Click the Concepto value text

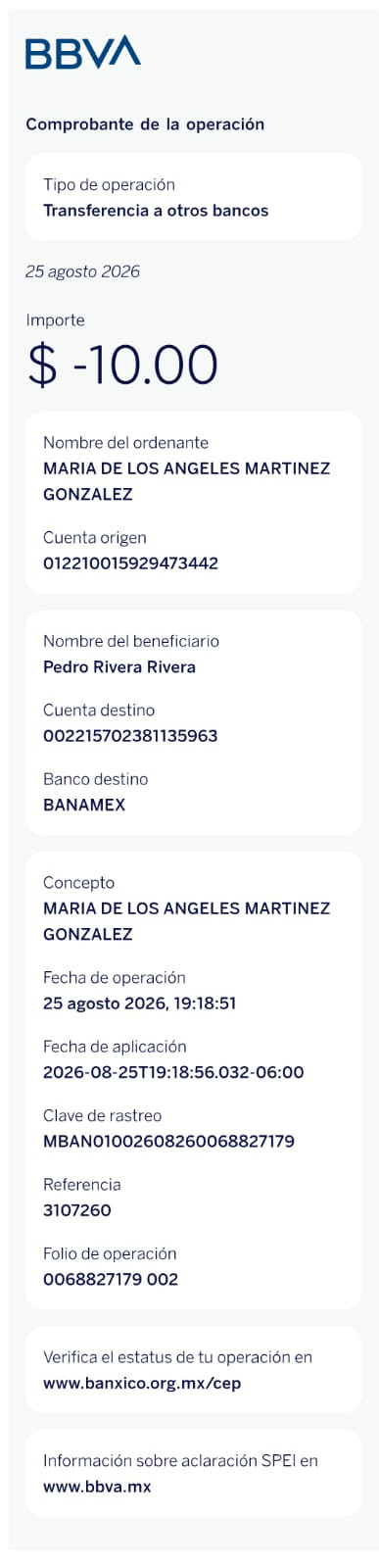click(187, 921)
